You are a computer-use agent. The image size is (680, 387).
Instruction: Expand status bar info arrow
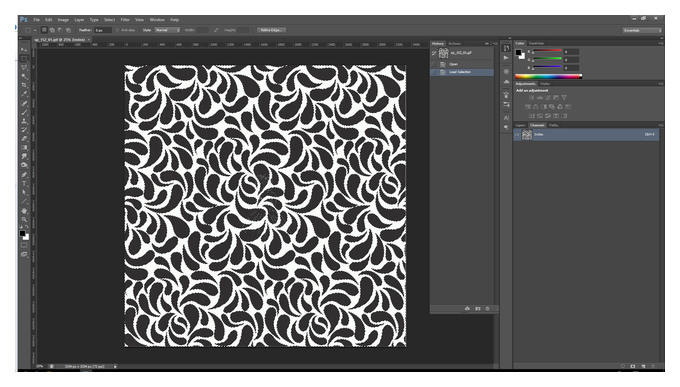click(x=115, y=367)
